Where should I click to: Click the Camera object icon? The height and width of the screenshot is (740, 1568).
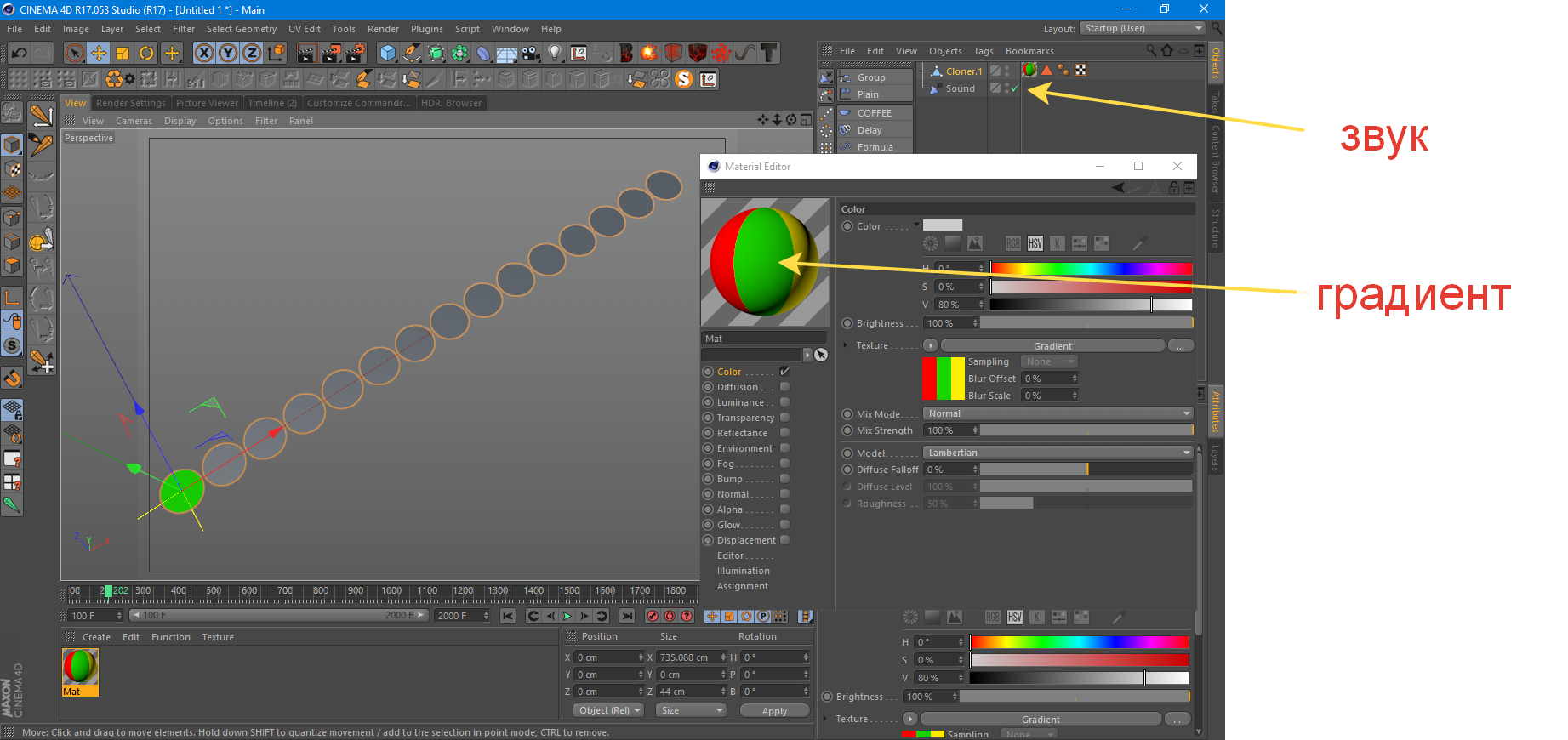point(531,53)
